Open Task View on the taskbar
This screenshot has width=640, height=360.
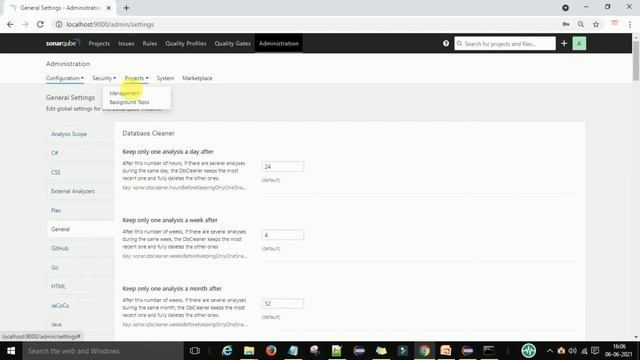tap(195, 351)
